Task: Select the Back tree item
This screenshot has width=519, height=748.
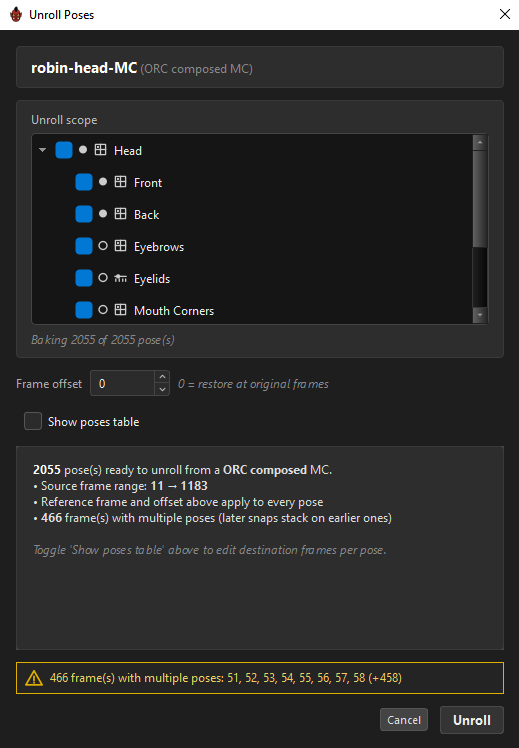Action: pos(146,215)
